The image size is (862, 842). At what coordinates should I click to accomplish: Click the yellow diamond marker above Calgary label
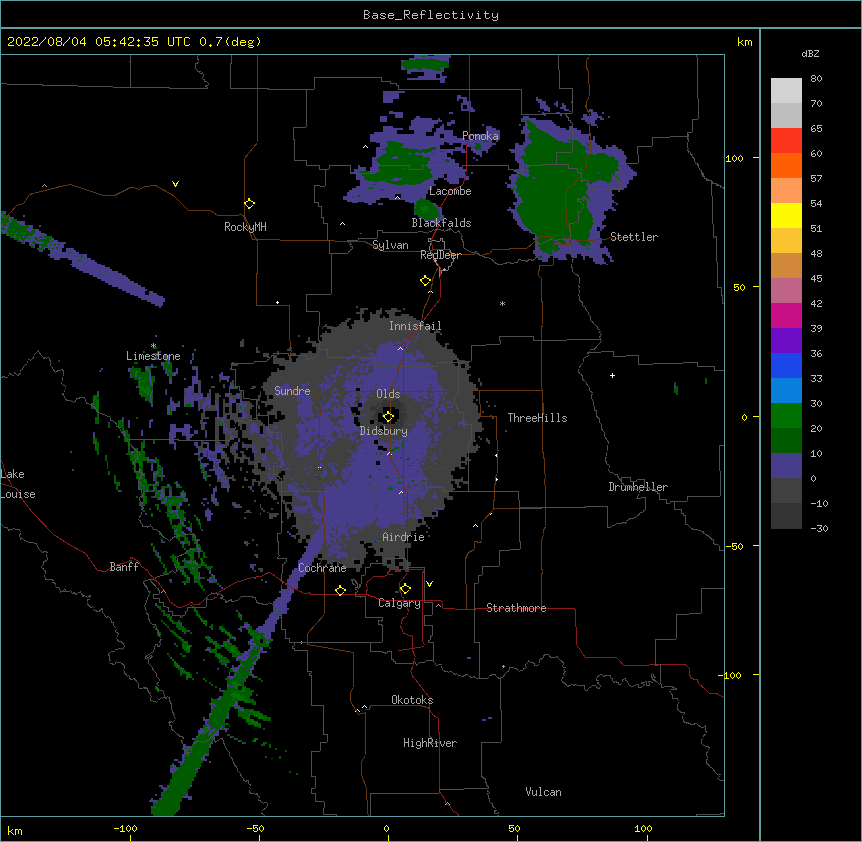[x=406, y=589]
